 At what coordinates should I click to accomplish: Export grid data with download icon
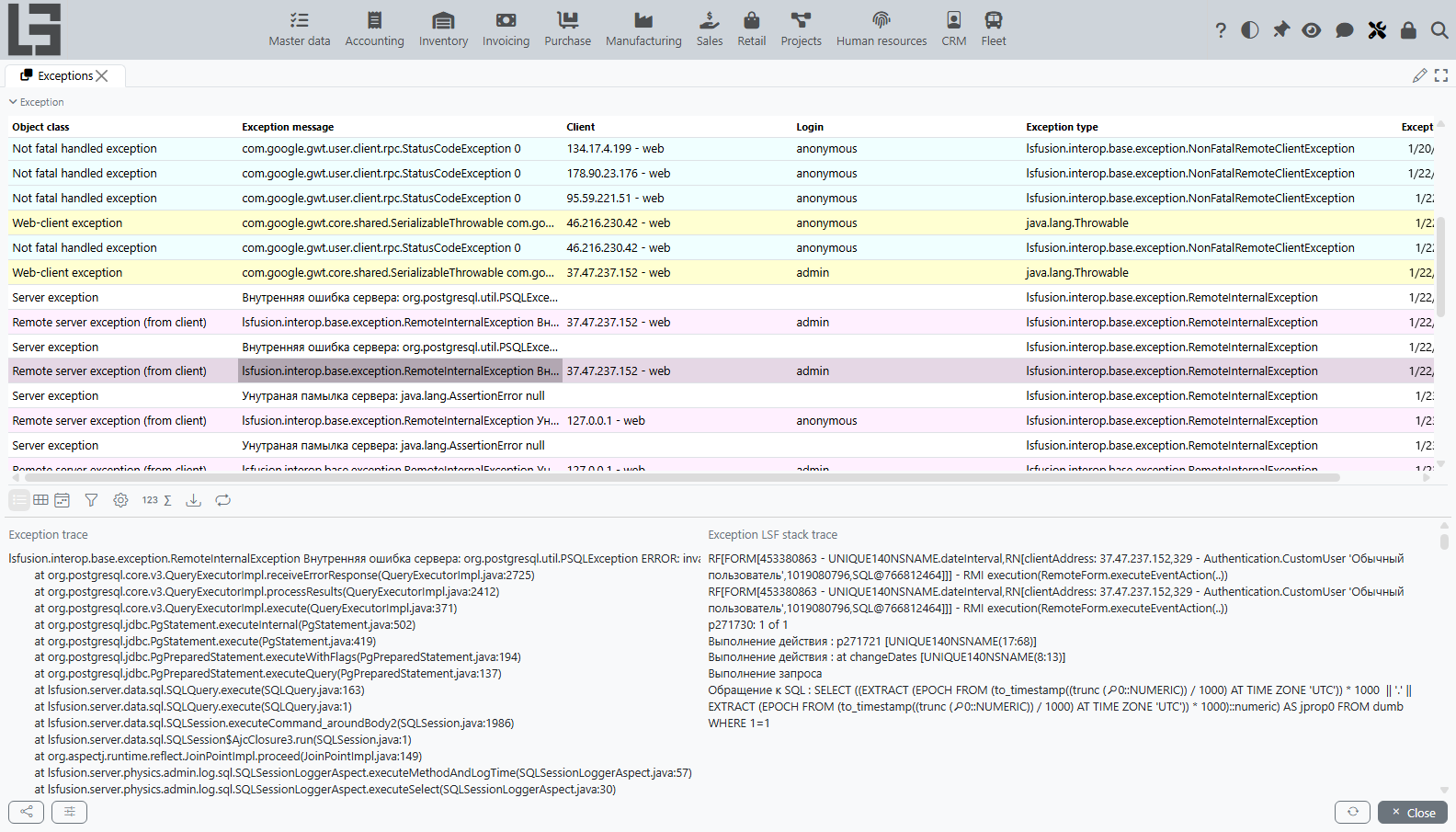193,500
